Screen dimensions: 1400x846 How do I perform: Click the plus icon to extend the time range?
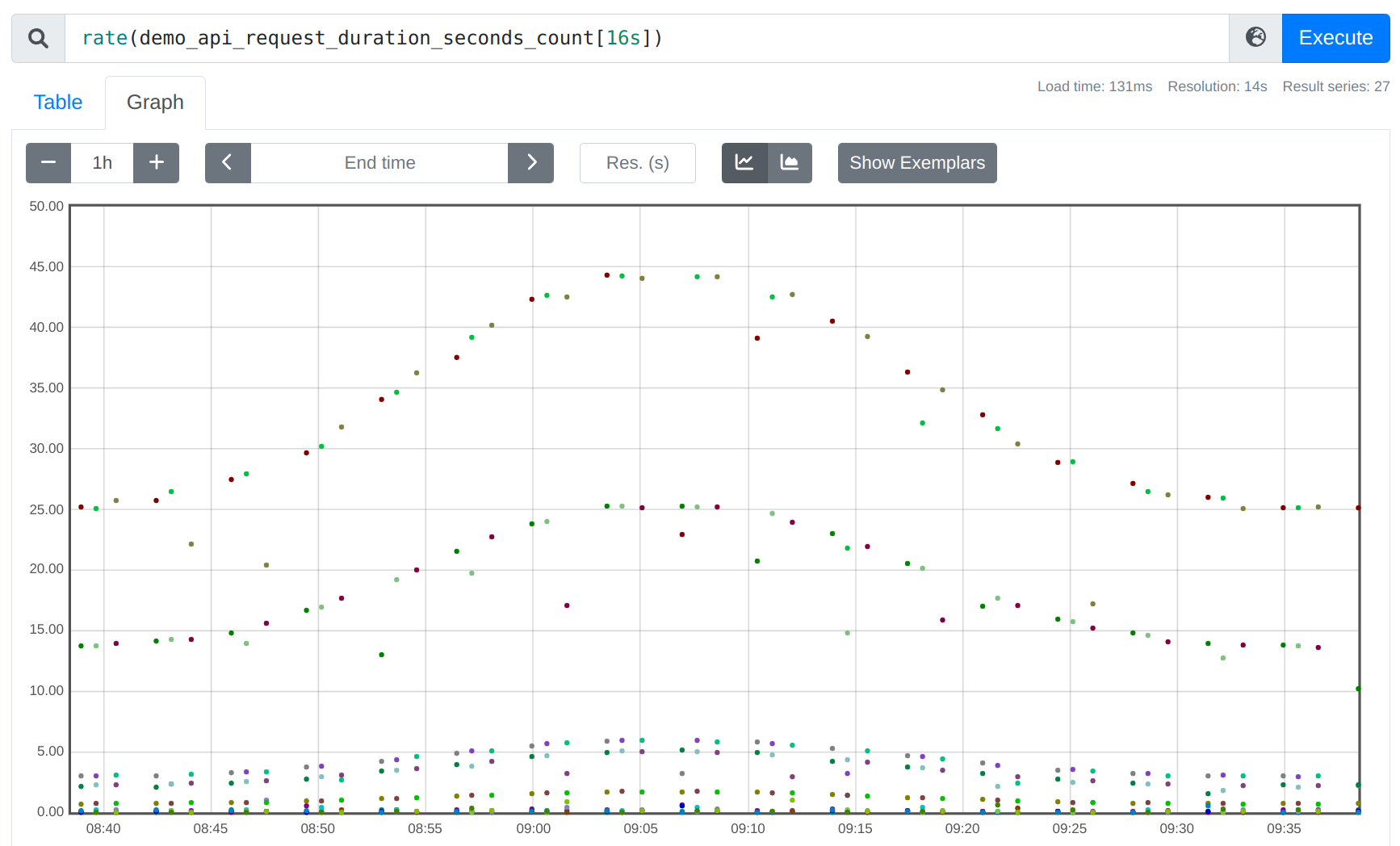pyautogui.click(x=156, y=162)
